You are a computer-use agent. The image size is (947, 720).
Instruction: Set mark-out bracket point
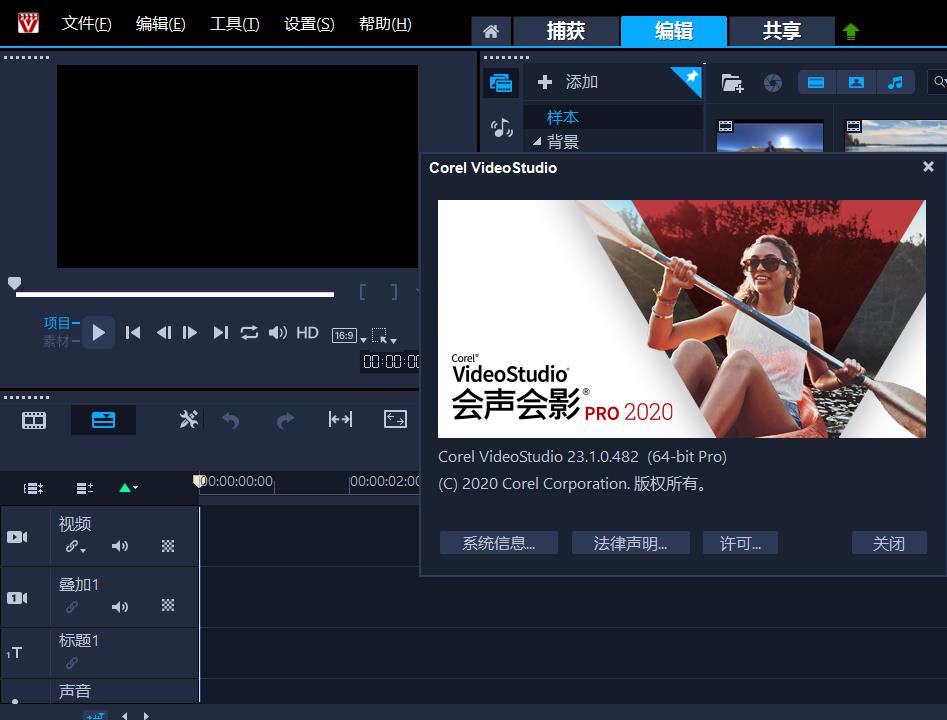click(x=394, y=292)
